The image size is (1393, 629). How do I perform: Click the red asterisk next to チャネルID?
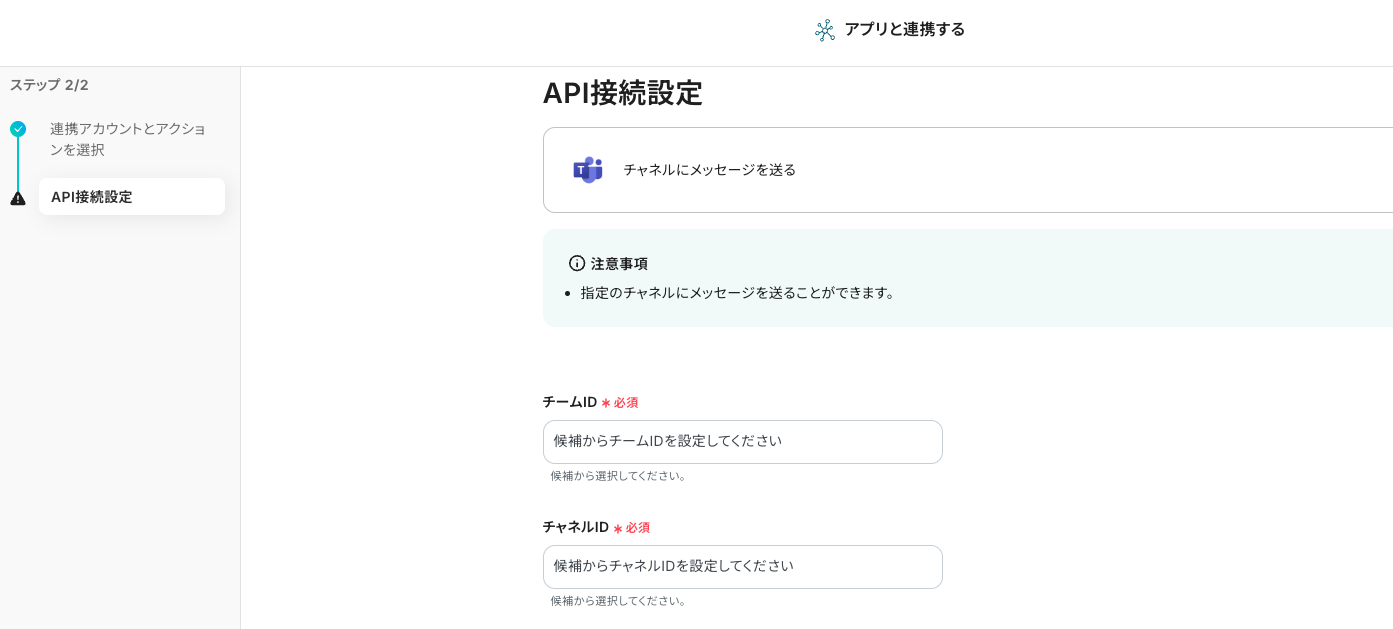click(618, 528)
